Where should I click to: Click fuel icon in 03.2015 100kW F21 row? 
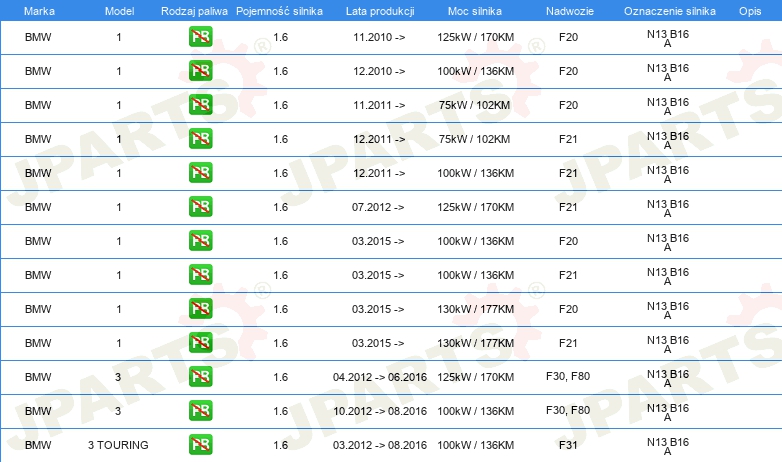tap(200, 274)
